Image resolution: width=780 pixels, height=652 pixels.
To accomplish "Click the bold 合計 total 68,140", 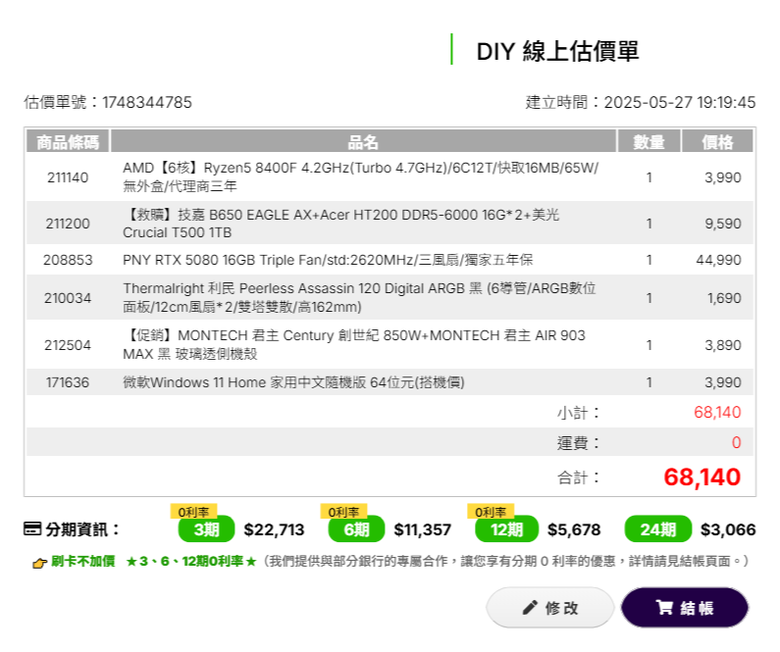I will 702,476.
